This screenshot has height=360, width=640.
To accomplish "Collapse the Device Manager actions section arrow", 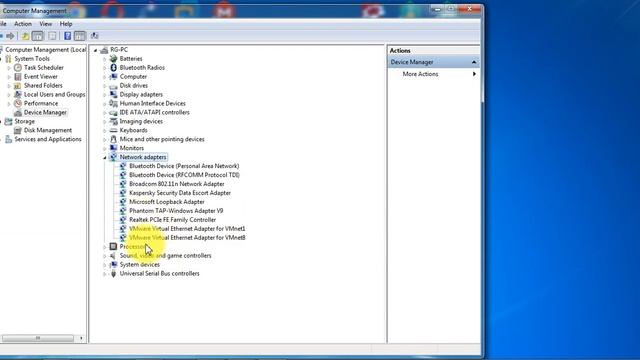I will tap(474, 62).
